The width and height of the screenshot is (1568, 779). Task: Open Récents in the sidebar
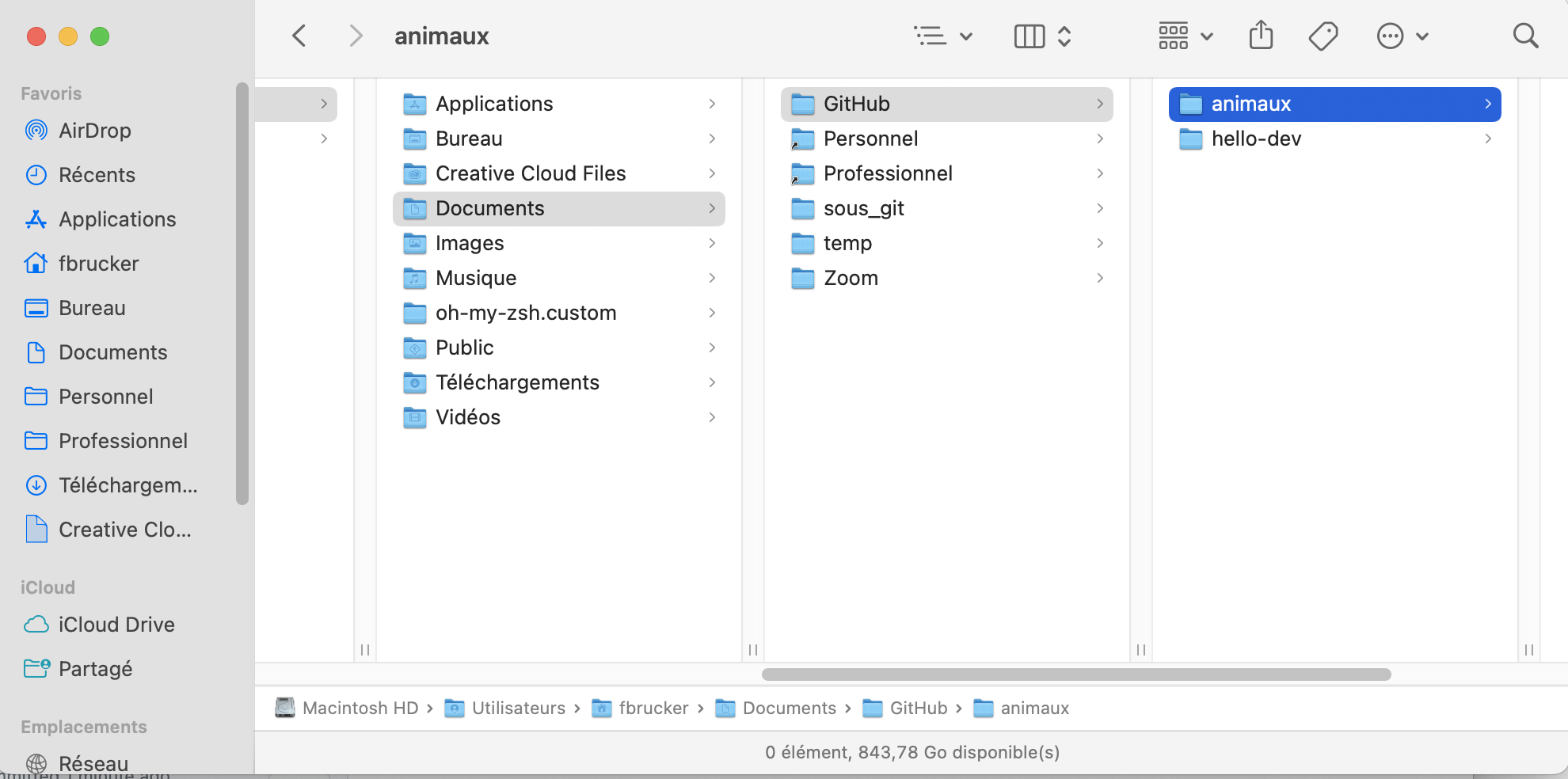[97, 175]
